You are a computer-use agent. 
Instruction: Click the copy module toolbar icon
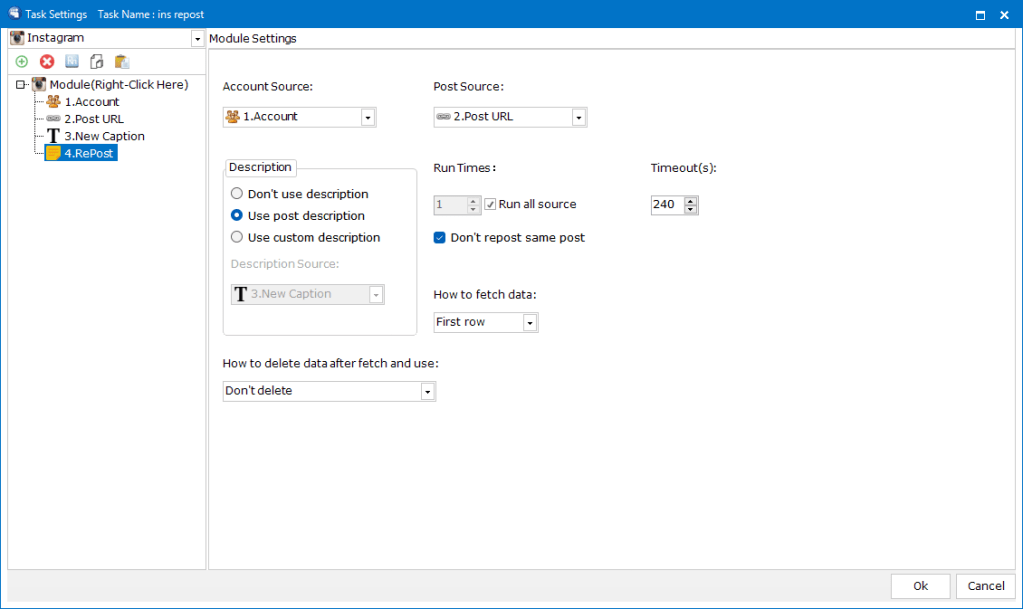[97, 62]
